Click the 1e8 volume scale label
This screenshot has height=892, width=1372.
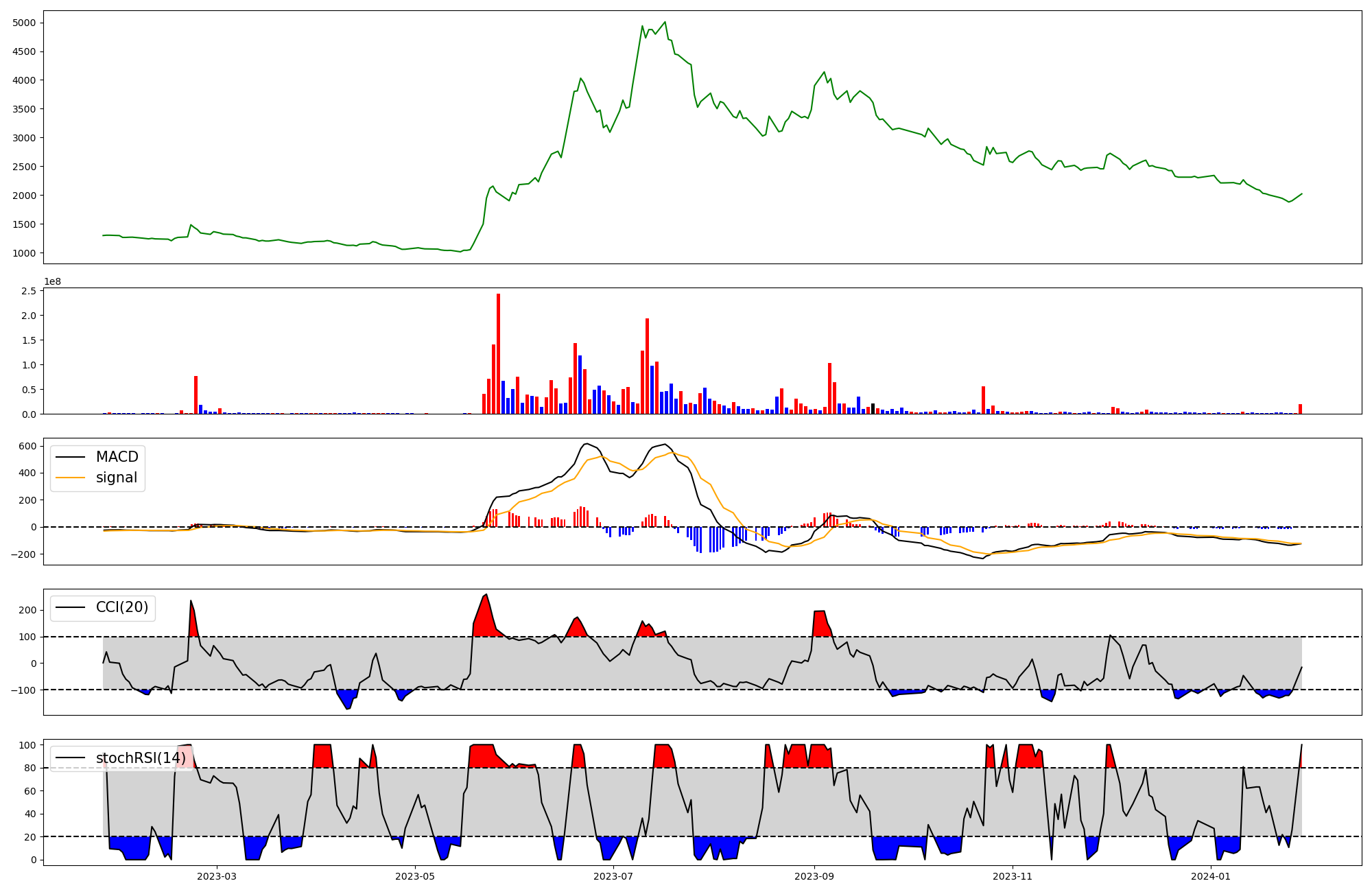click(53, 281)
